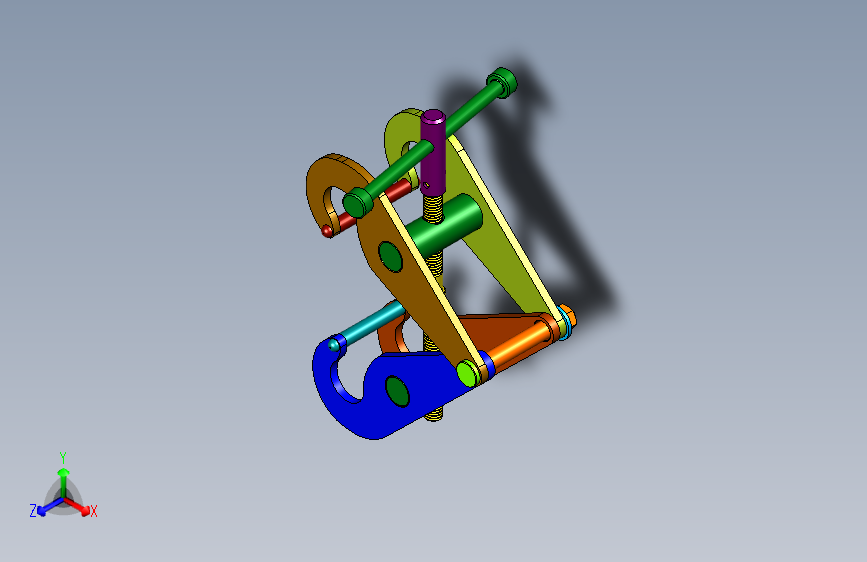Select the purple vertical cylinder

click(x=432, y=152)
